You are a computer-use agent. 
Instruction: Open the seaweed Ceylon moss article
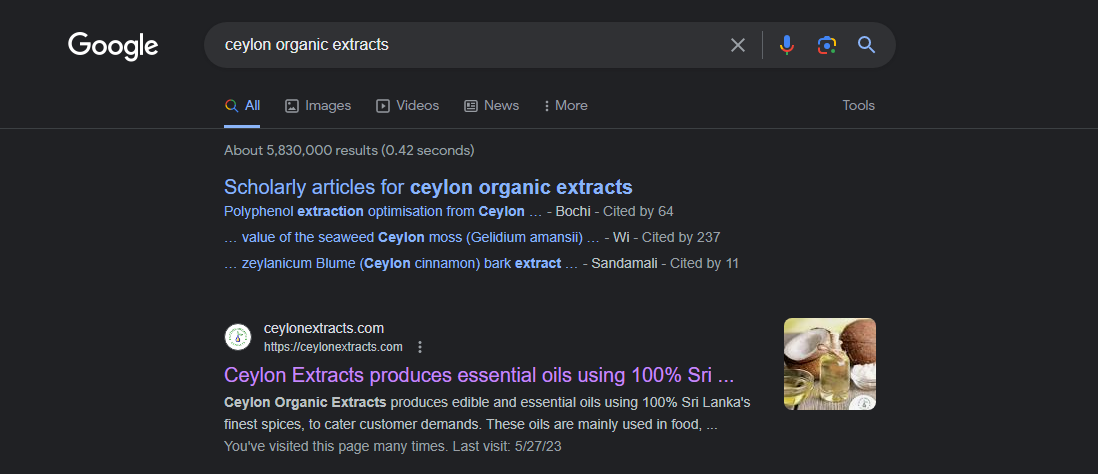(412, 237)
